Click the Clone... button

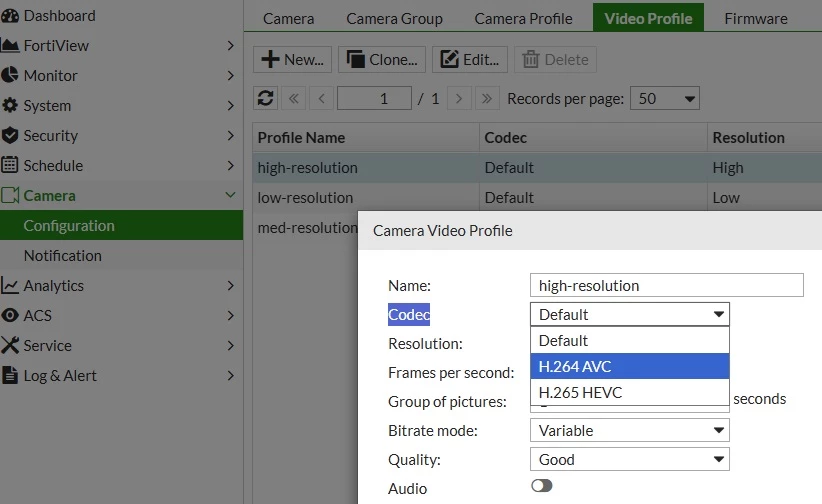(x=382, y=59)
